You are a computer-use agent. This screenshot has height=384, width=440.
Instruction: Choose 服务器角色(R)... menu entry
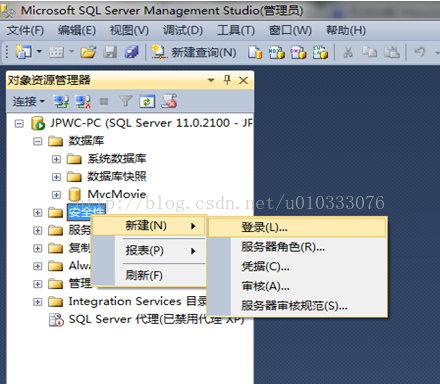point(297,247)
